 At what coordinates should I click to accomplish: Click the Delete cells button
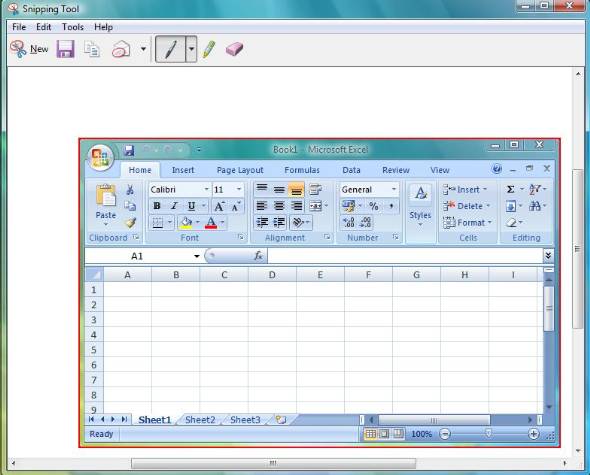[x=467, y=206]
